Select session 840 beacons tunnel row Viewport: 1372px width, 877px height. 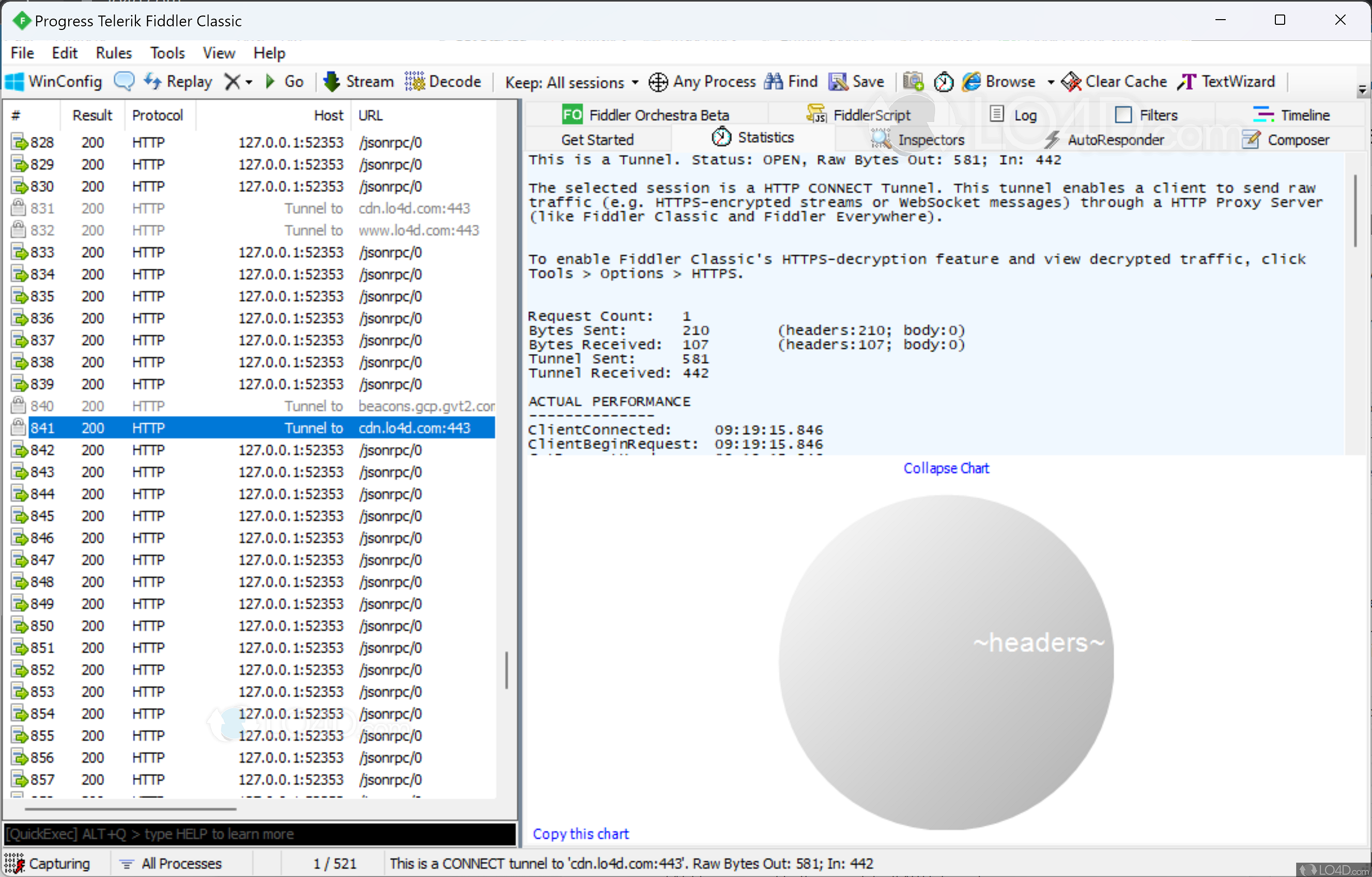(252, 406)
